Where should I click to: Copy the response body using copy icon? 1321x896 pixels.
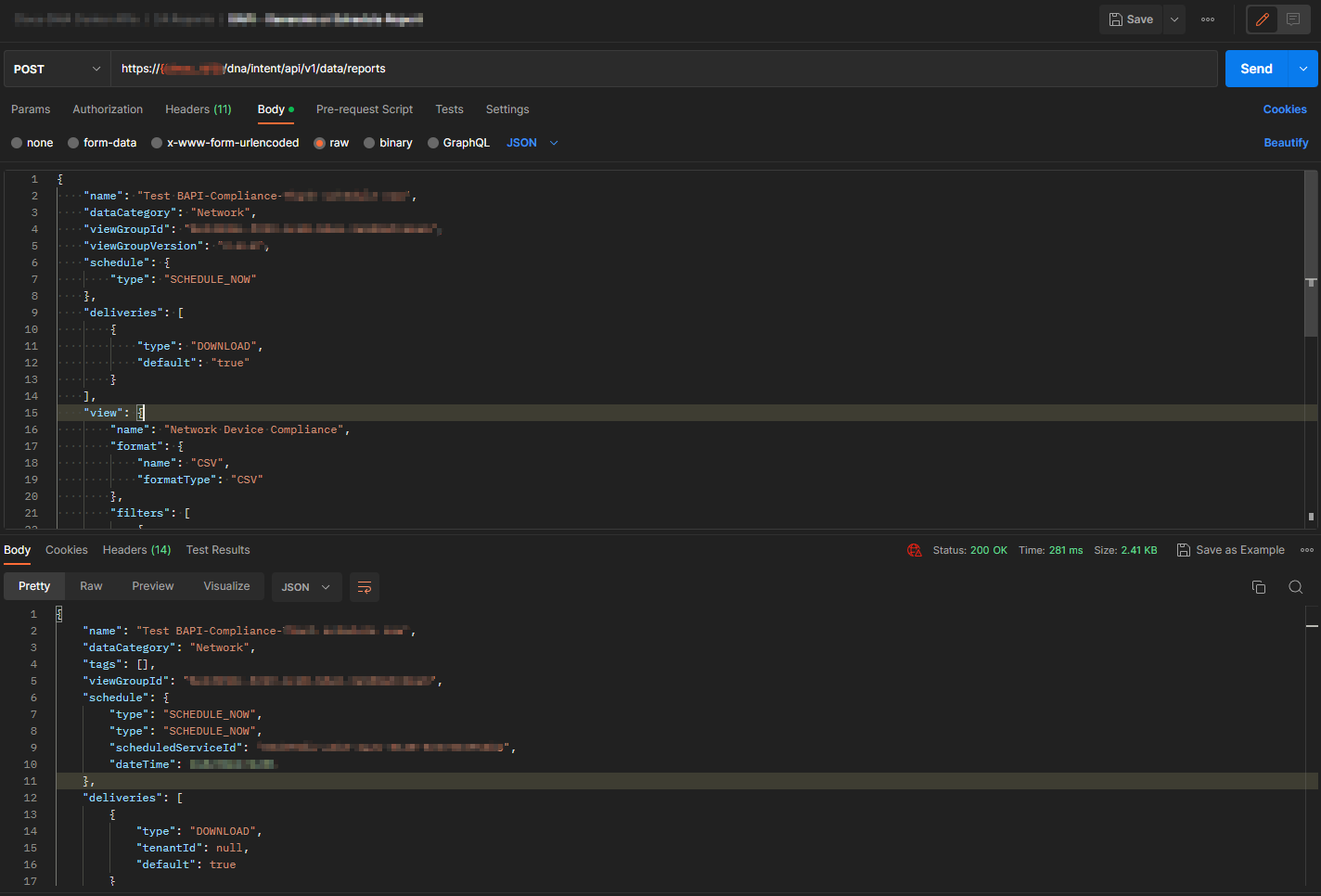point(1259,587)
